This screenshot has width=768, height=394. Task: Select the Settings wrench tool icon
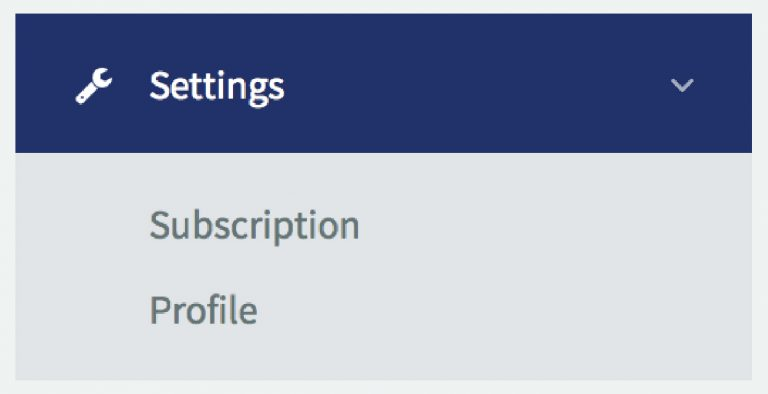coord(94,86)
